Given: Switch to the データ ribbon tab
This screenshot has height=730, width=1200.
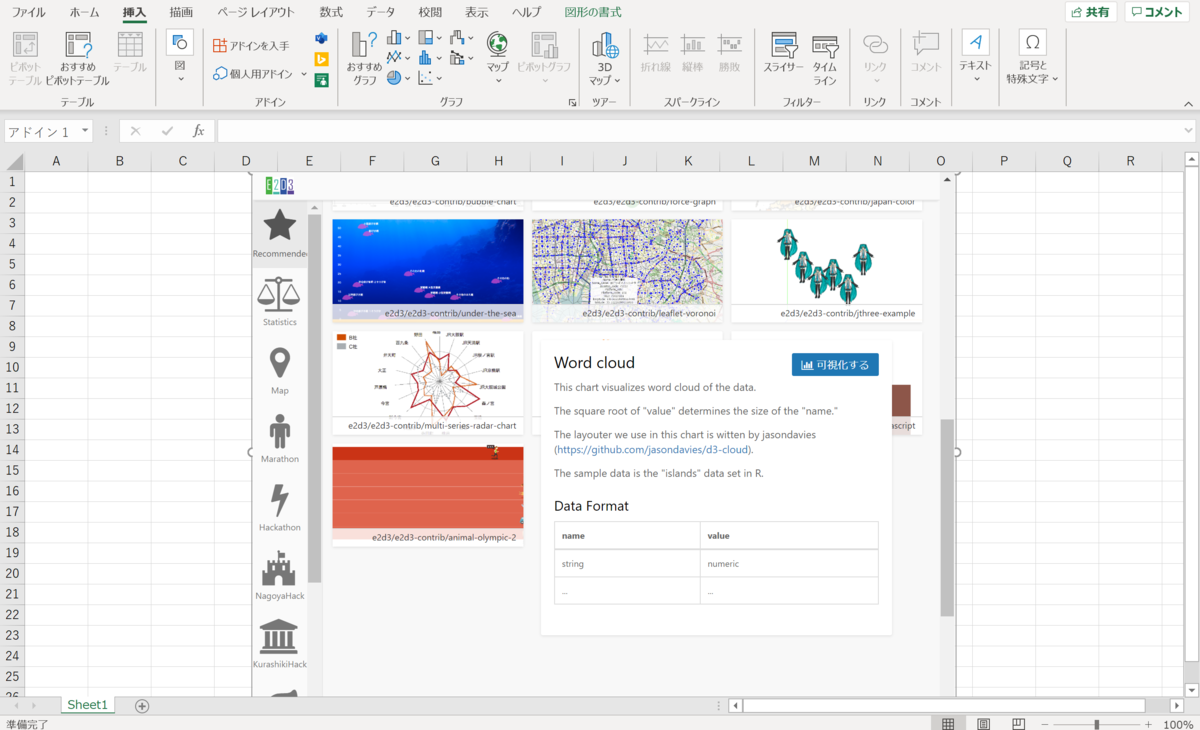Looking at the screenshot, I should pyautogui.click(x=379, y=12).
